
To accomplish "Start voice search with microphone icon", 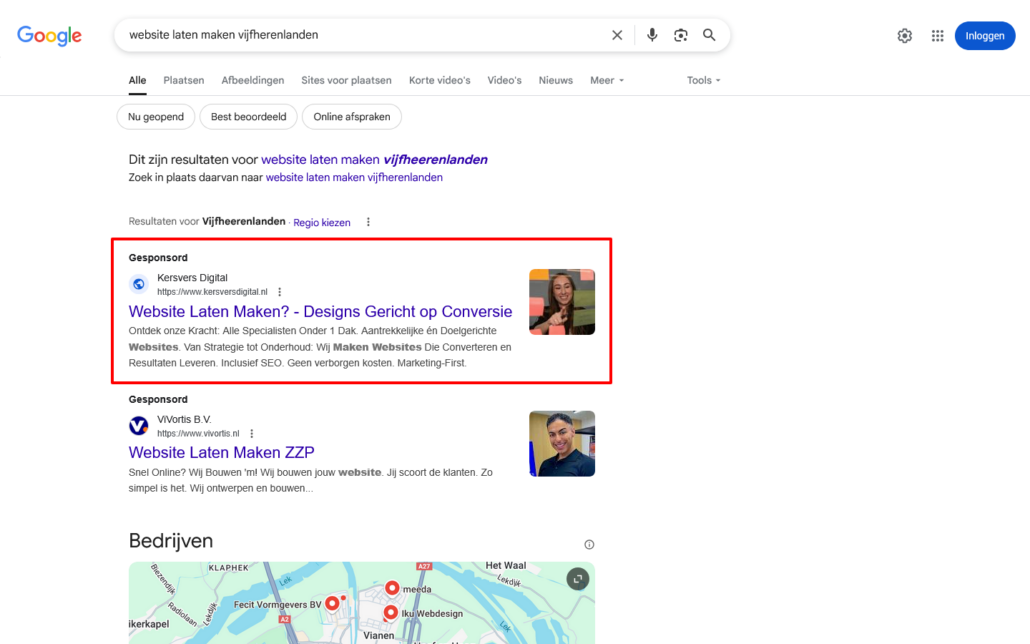I will click(652, 35).
